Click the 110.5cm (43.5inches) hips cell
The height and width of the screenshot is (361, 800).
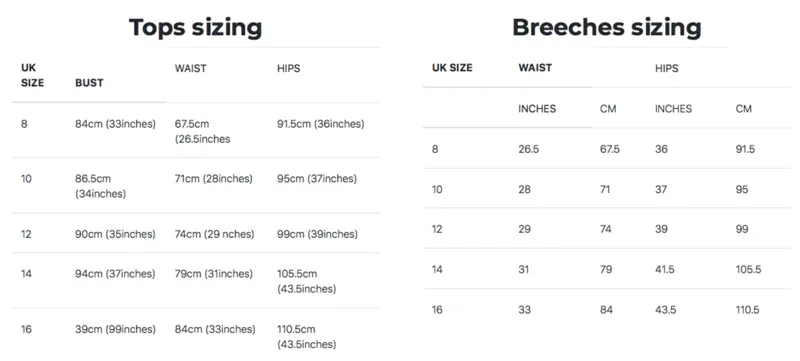[307, 337]
